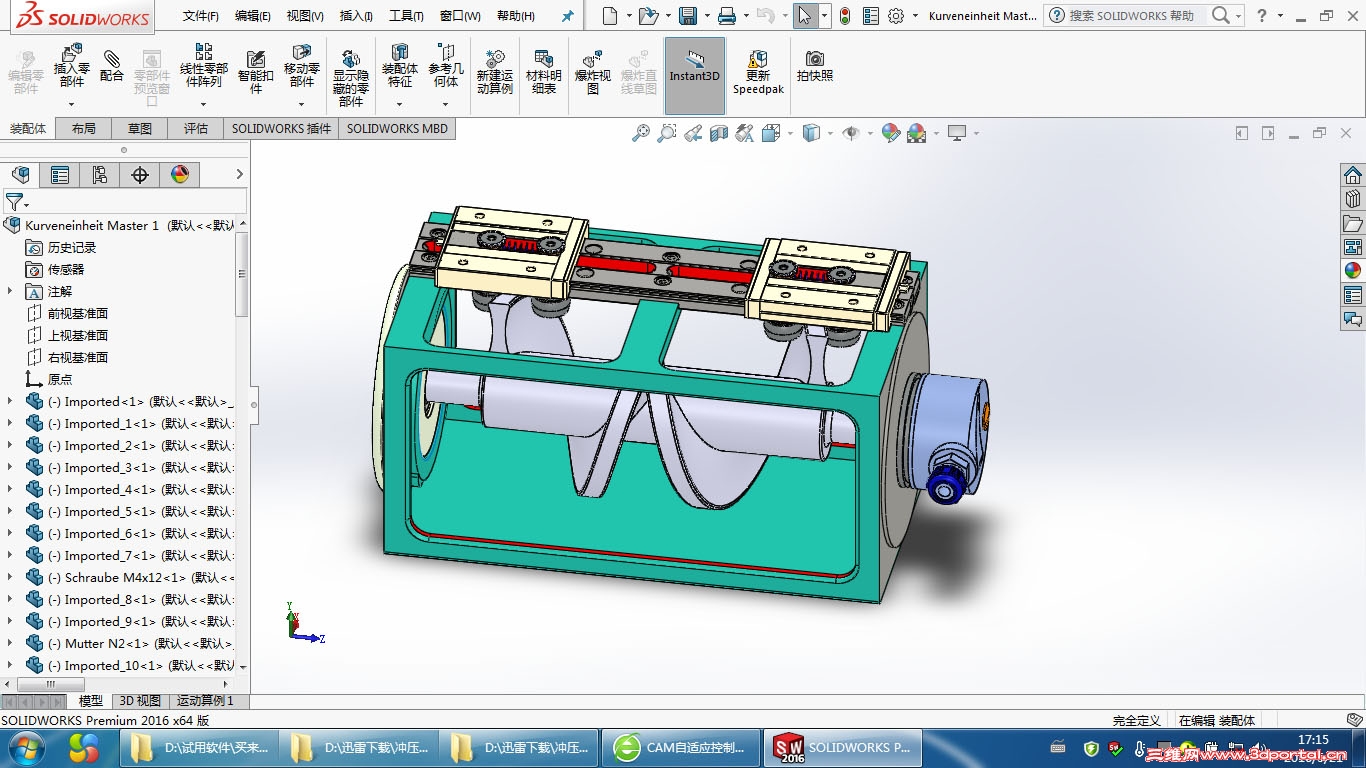
Task: Expand the 注解 (Annotations) tree node
Action: tap(10, 291)
